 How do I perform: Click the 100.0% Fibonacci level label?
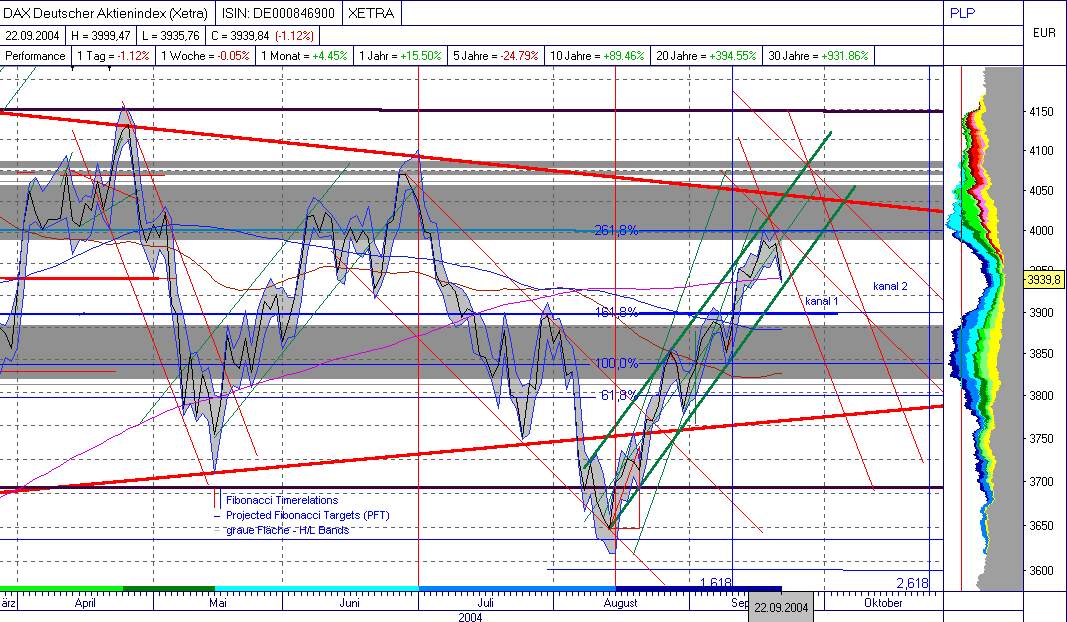click(618, 363)
